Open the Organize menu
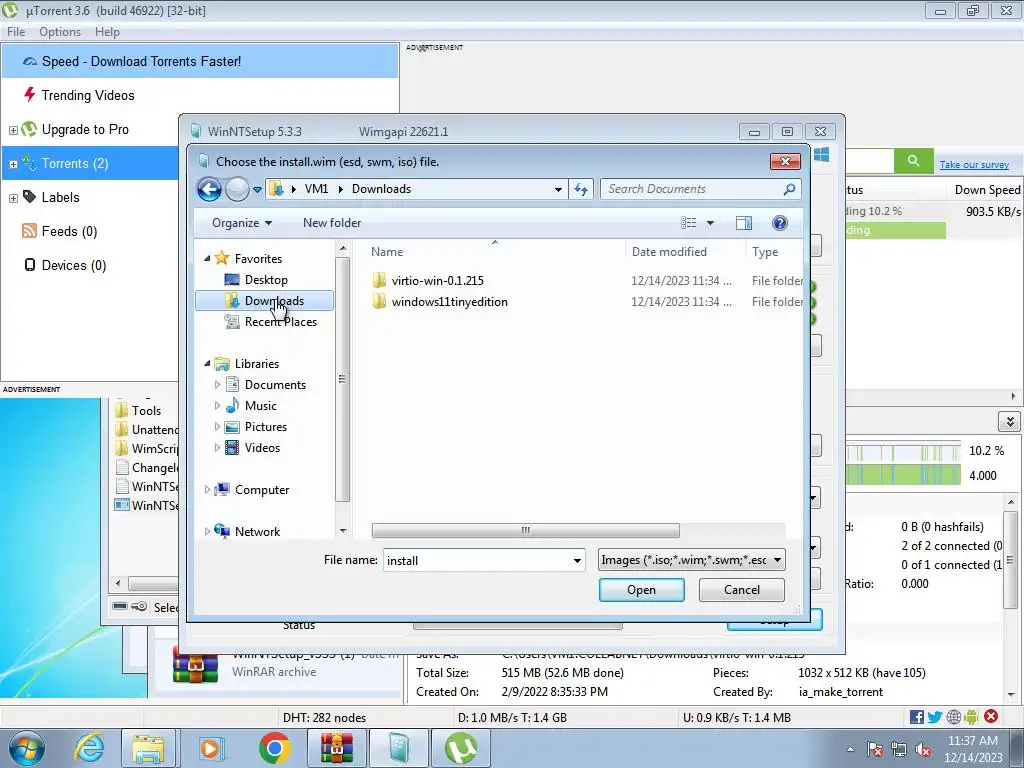This screenshot has height=768, width=1024. click(242, 223)
